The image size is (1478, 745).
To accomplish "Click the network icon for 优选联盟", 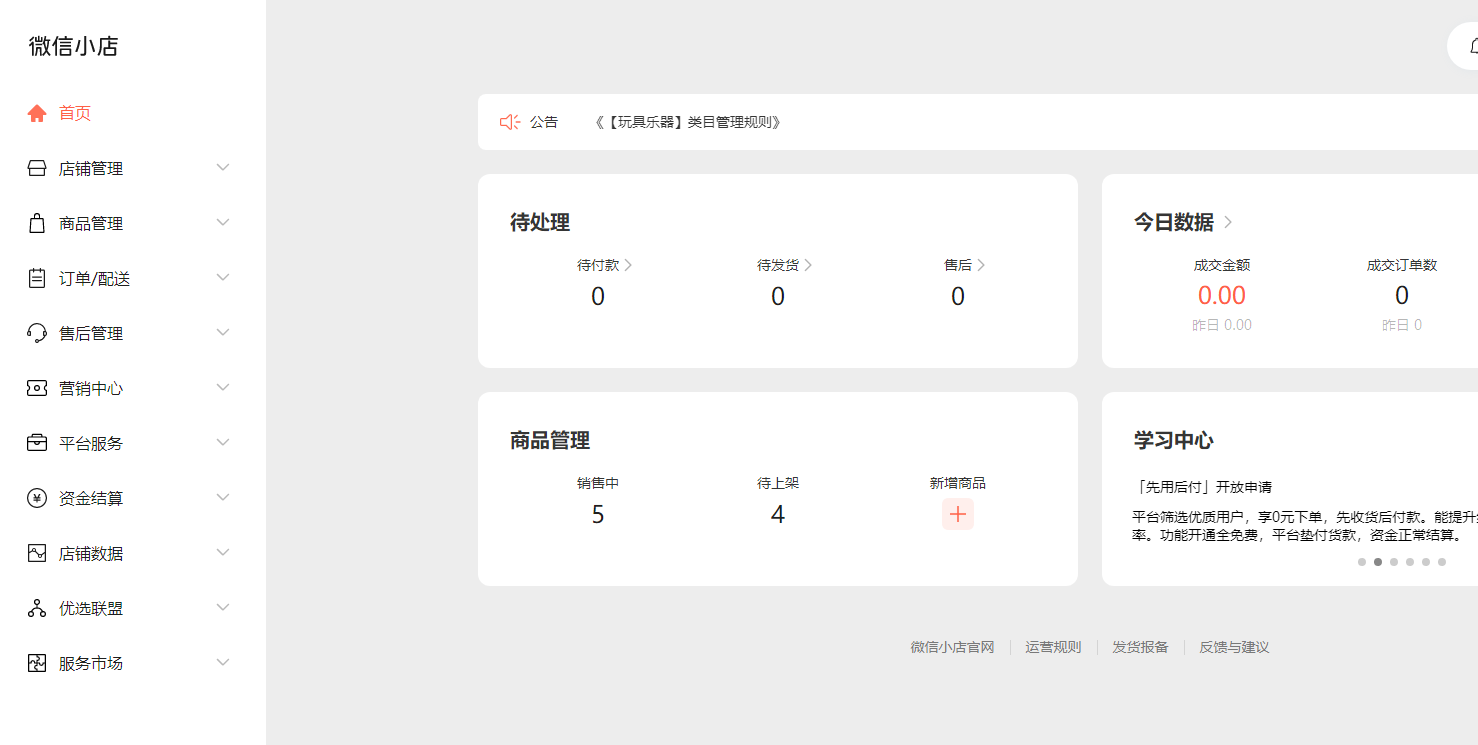I will coord(37,608).
